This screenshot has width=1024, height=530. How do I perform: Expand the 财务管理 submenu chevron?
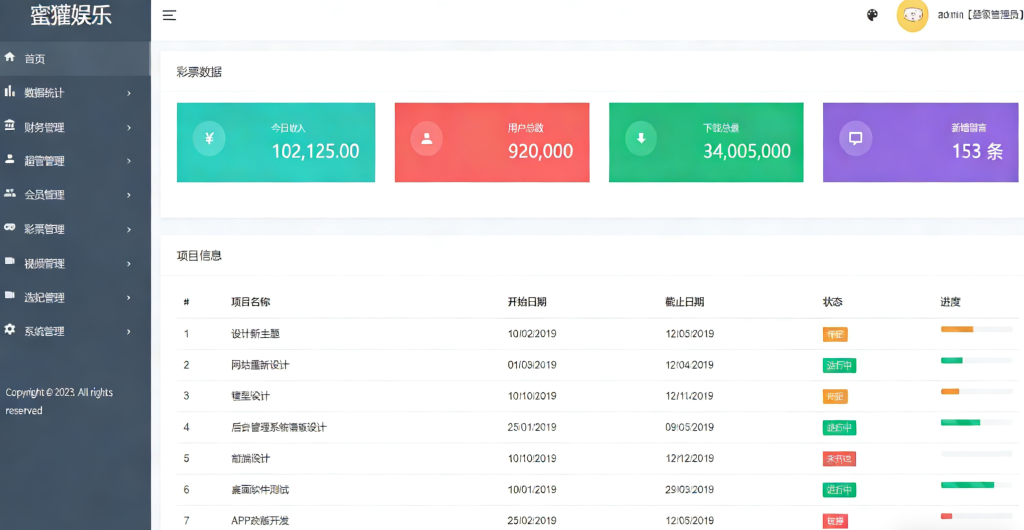129,127
